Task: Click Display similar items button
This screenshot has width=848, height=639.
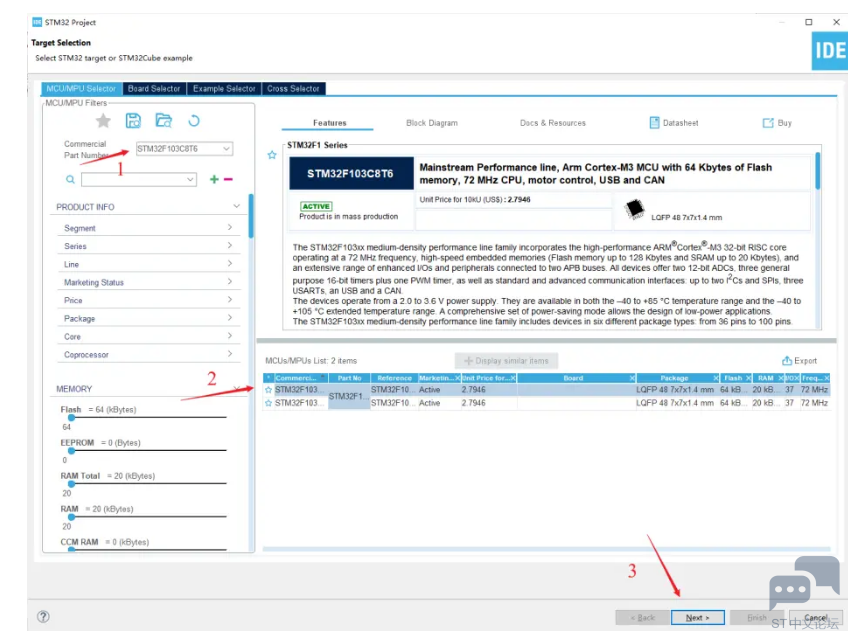Action: tap(506, 361)
